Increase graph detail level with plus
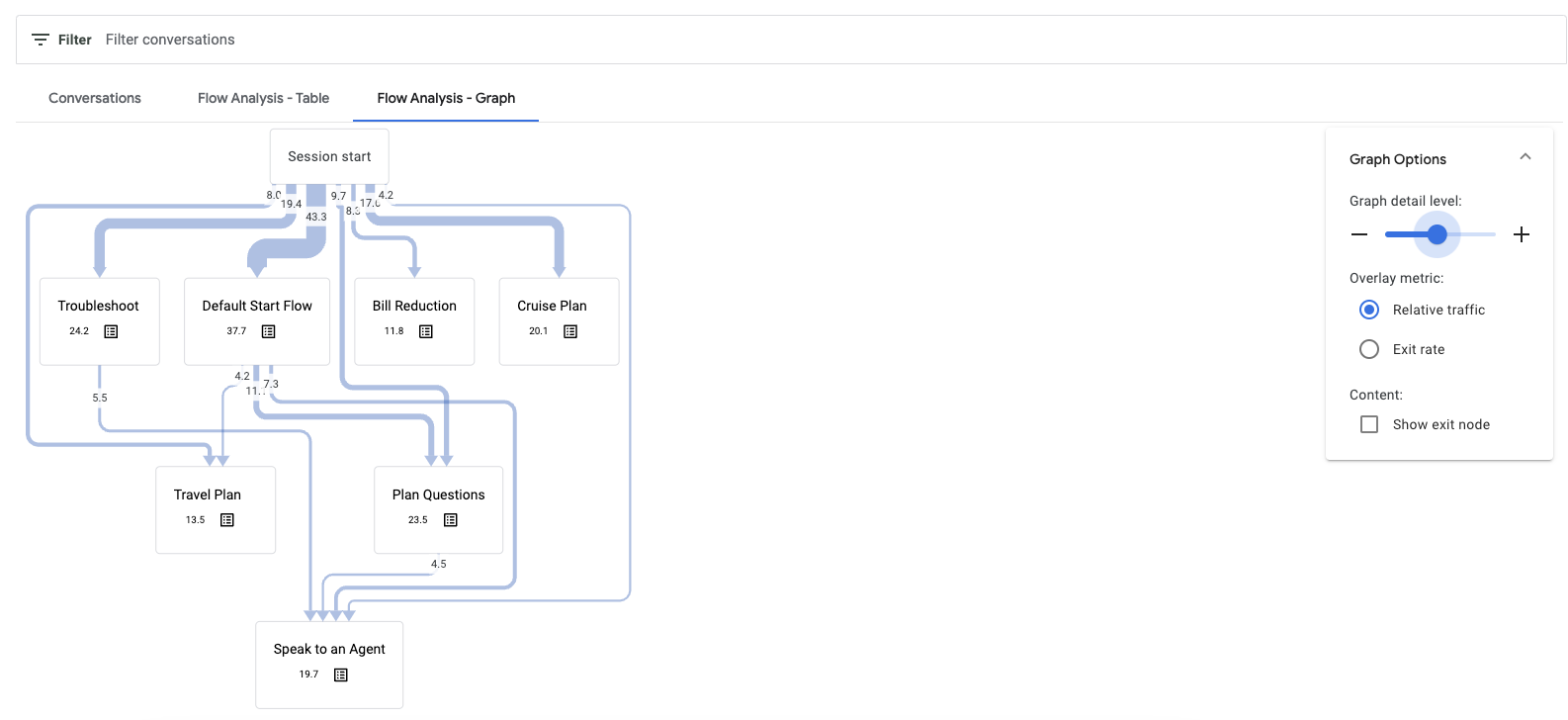Viewport: 1568px width, 720px height. [1521, 234]
